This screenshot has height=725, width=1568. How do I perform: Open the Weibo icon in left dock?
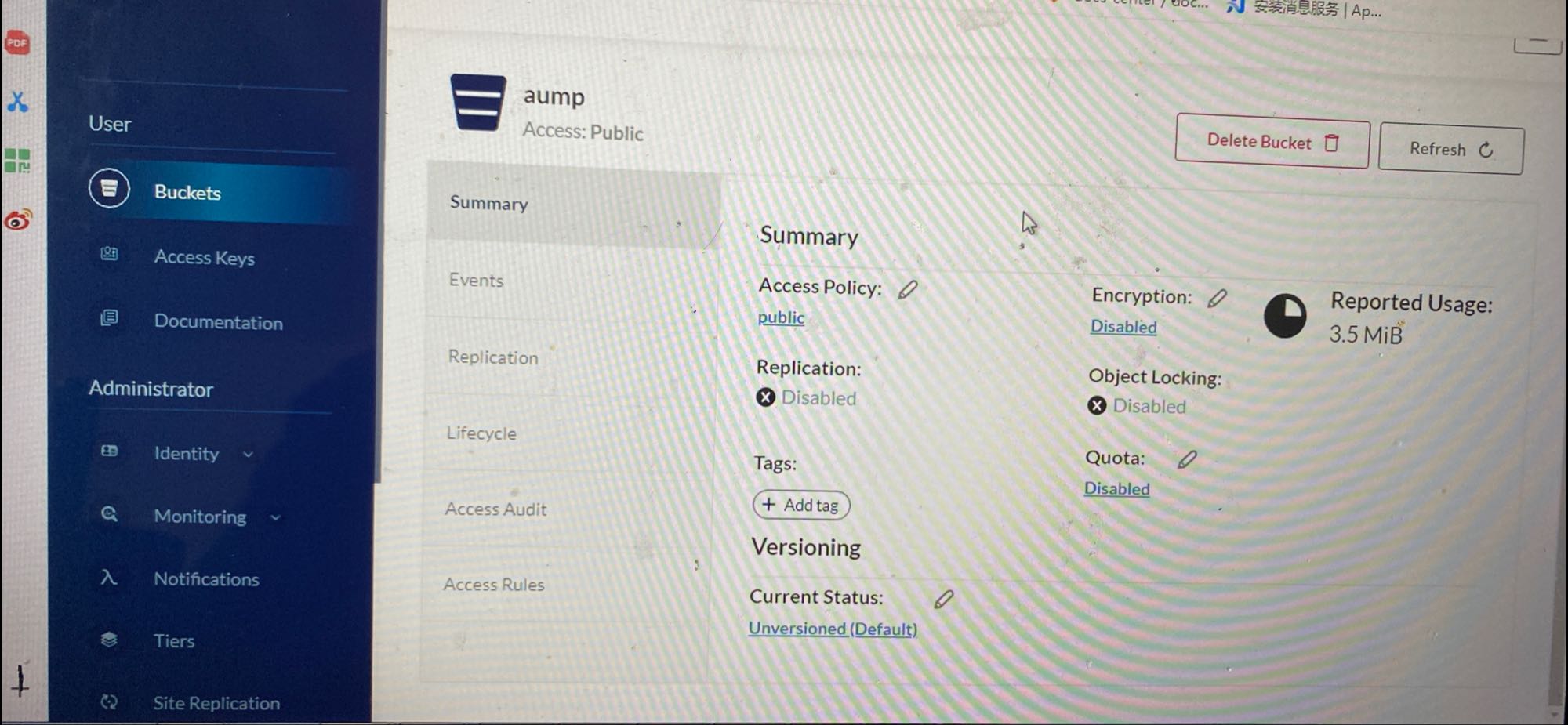(x=18, y=220)
